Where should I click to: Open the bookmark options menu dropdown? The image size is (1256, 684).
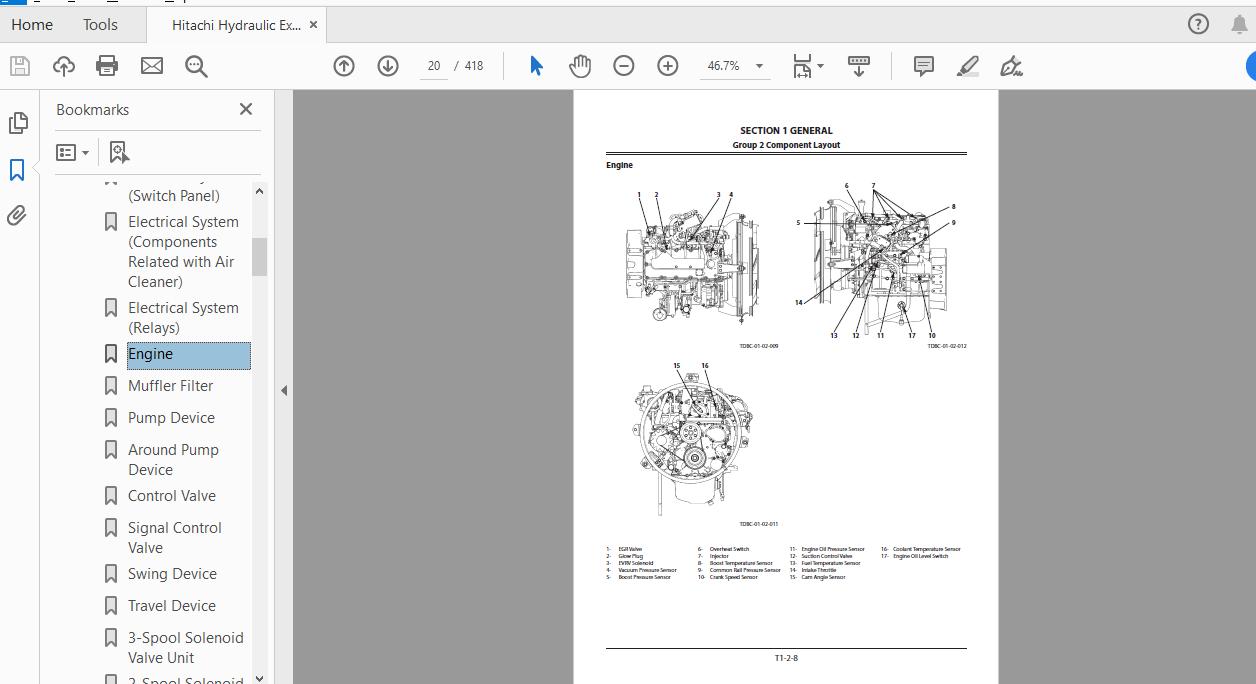73,152
